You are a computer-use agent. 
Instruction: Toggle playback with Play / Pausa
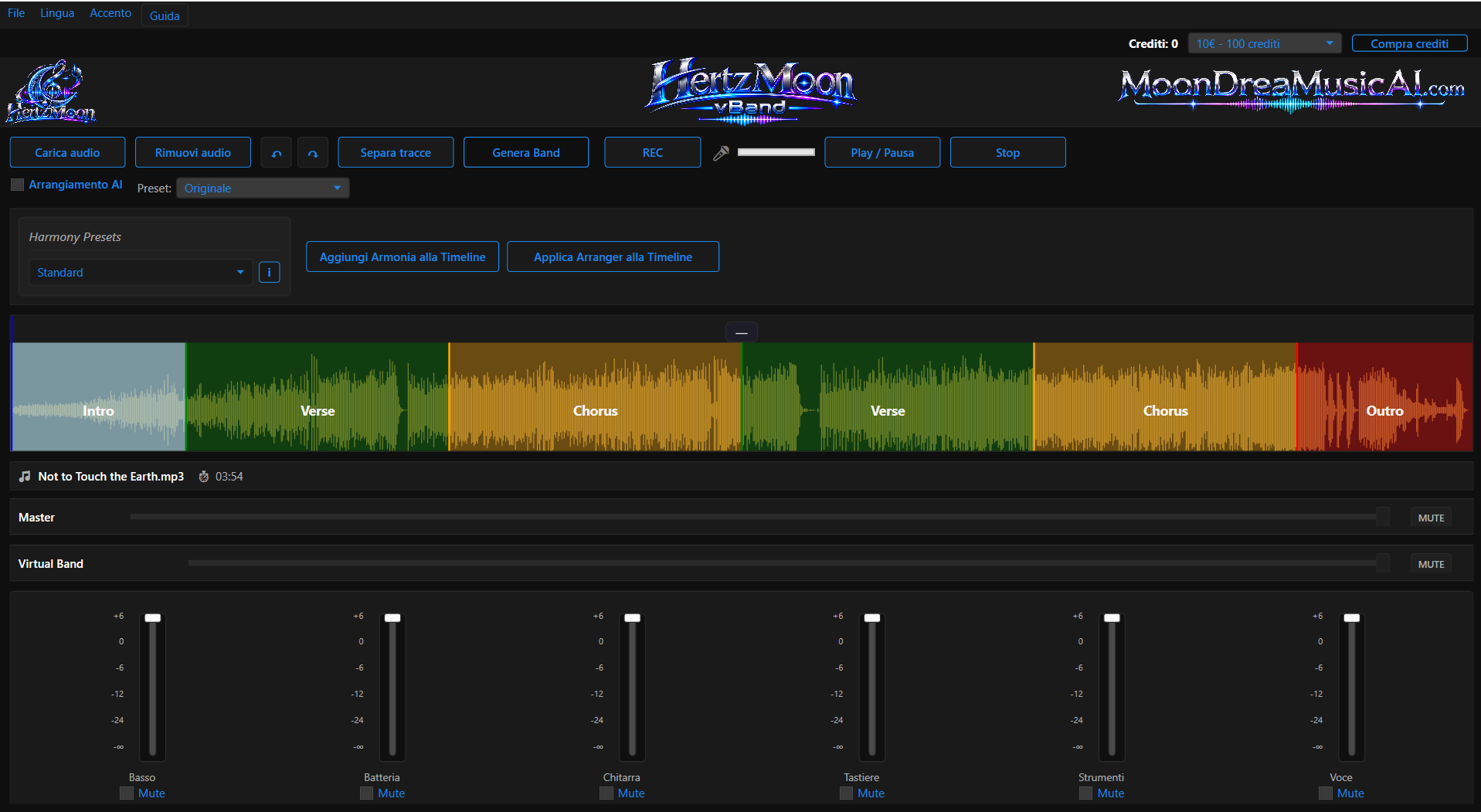click(882, 153)
